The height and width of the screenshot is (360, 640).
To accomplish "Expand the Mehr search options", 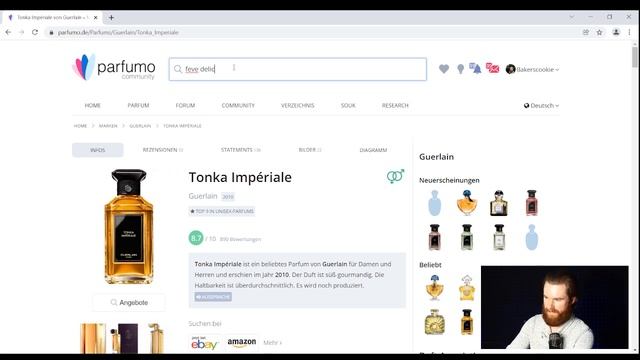I will (x=272, y=342).
